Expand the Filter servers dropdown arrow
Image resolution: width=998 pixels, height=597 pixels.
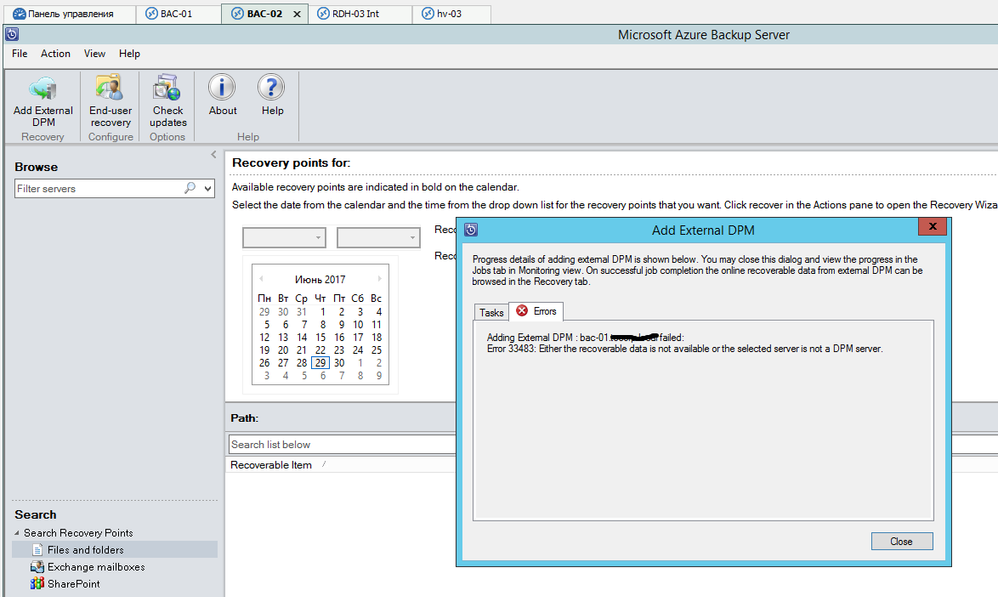coord(207,188)
